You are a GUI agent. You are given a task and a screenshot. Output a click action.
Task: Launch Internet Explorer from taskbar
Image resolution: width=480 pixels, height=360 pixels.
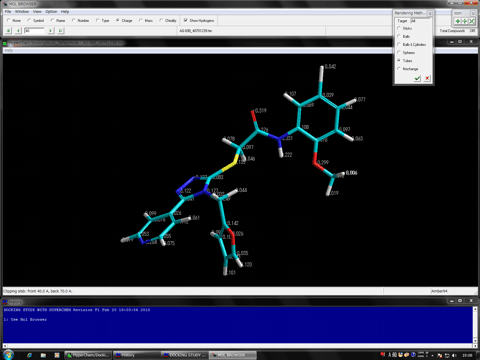(x=29, y=355)
